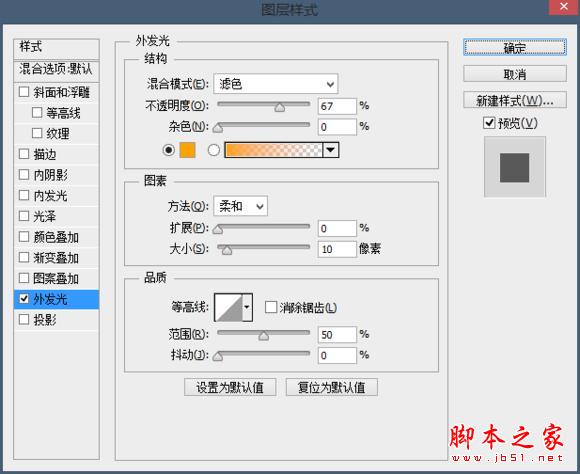Enable the 内阴影 checkbox
The width and height of the screenshot is (580, 474).
pyautogui.click(x=24, y=174)
